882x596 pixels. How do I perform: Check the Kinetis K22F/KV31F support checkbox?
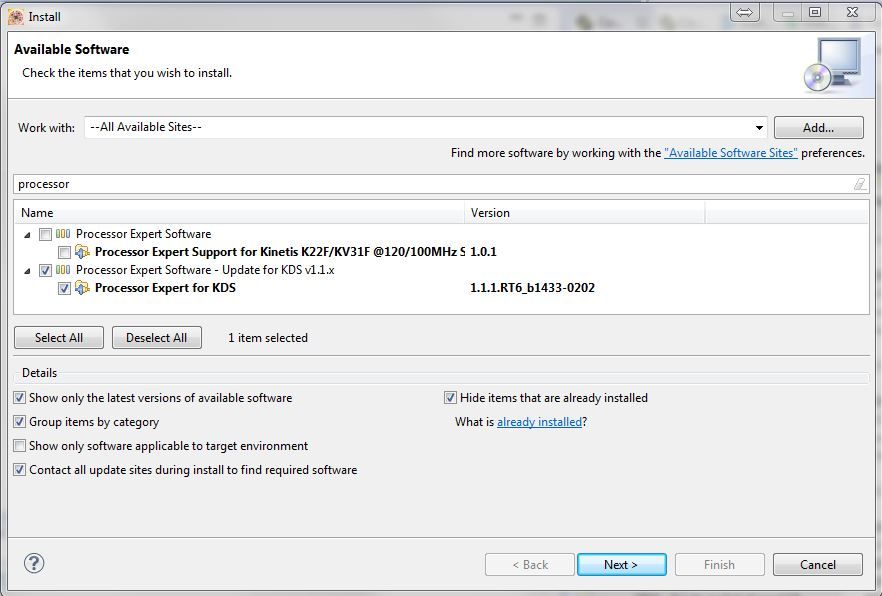(x=64, y=252)
